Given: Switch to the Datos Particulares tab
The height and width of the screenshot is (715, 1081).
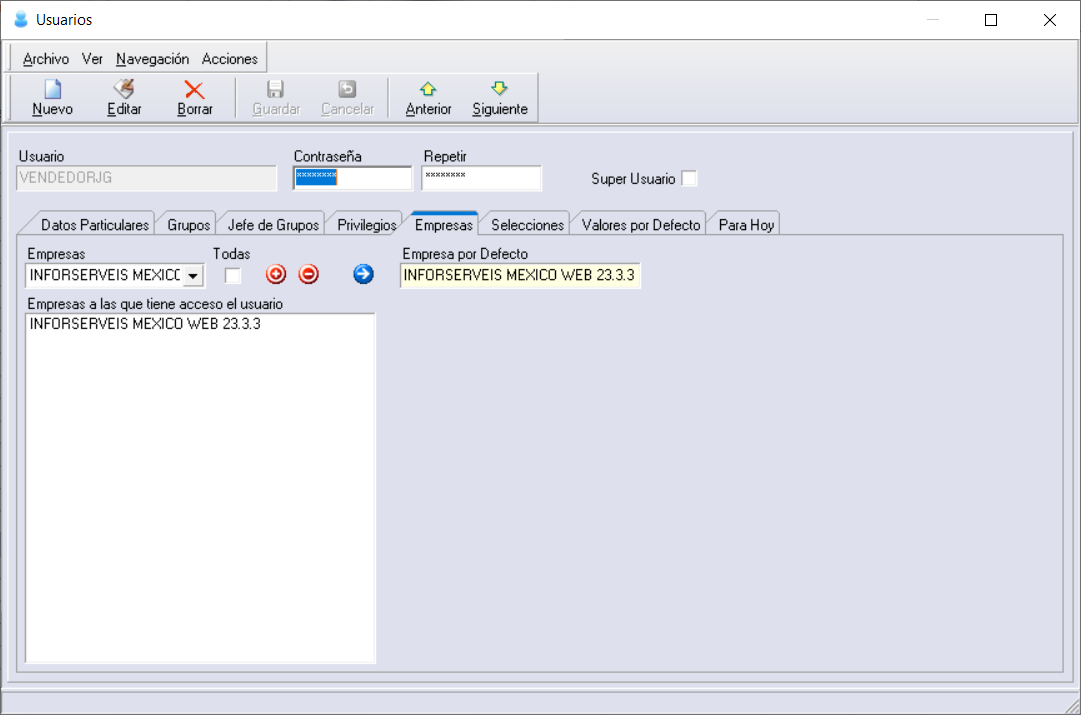Looking at the screenshot, I should click(94, 225).
